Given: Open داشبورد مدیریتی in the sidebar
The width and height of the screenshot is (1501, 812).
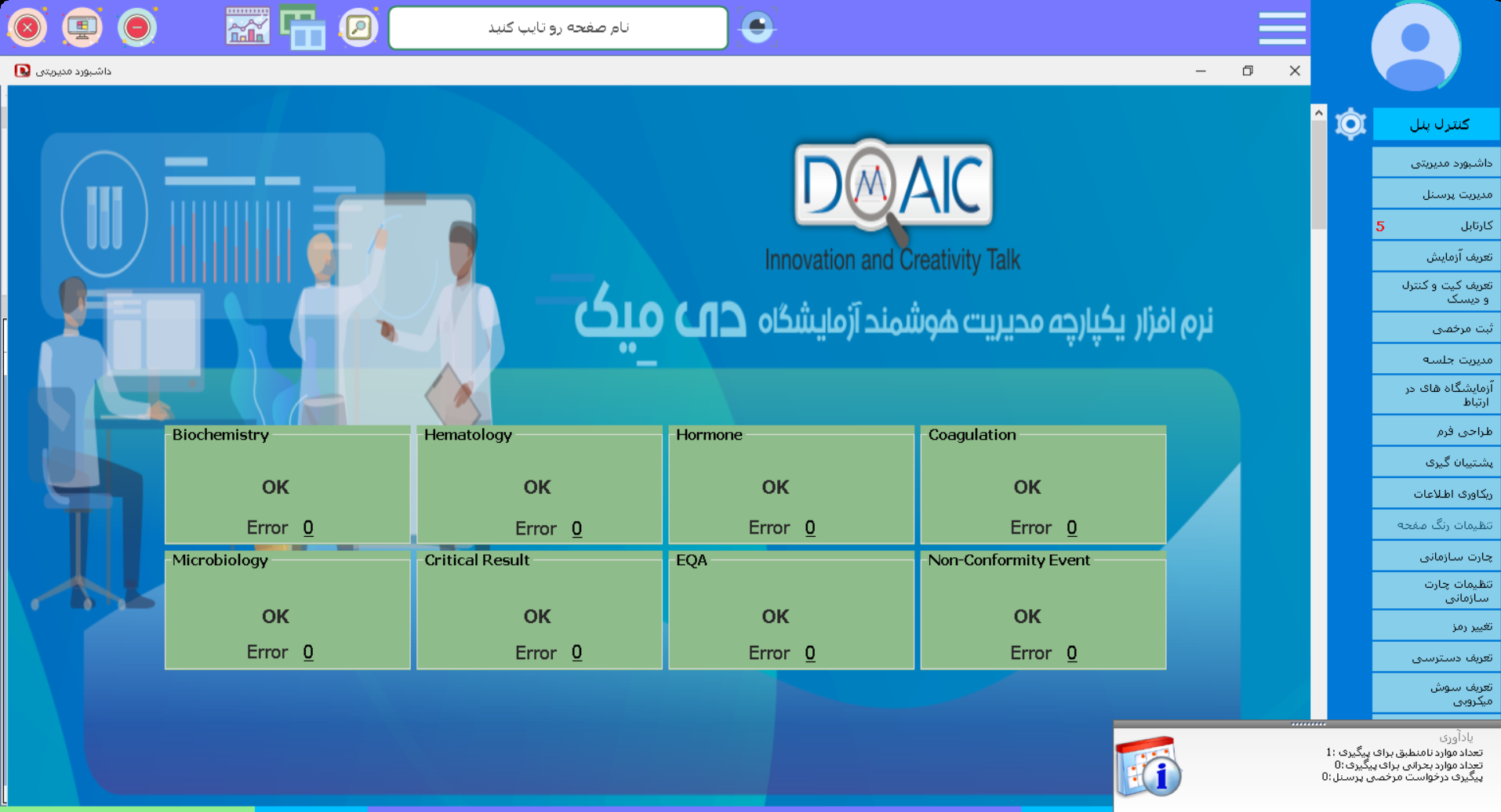Looking at the screenshot, I should coord(1436,163).
